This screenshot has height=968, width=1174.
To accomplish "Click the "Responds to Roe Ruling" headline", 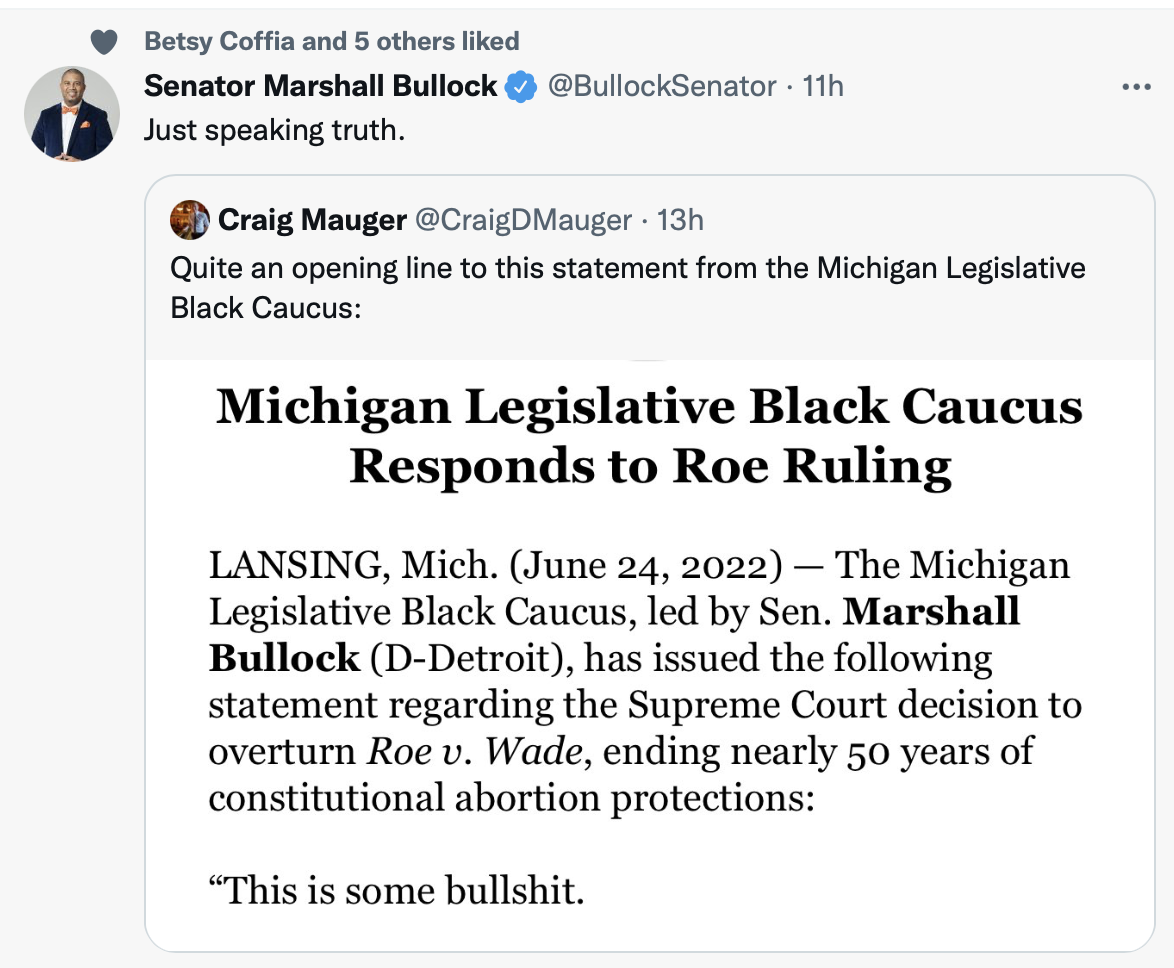I will pyautogui.click(x=650, y=466).
